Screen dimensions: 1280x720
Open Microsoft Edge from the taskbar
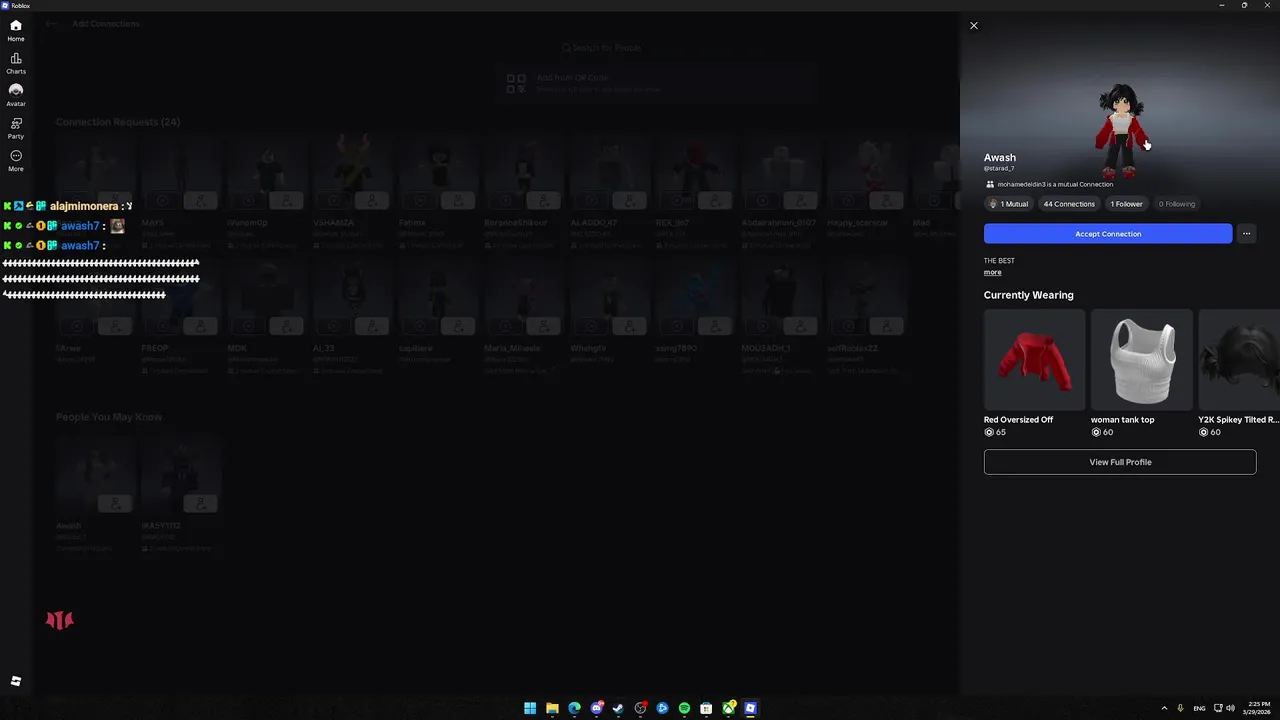coord(574,708)
